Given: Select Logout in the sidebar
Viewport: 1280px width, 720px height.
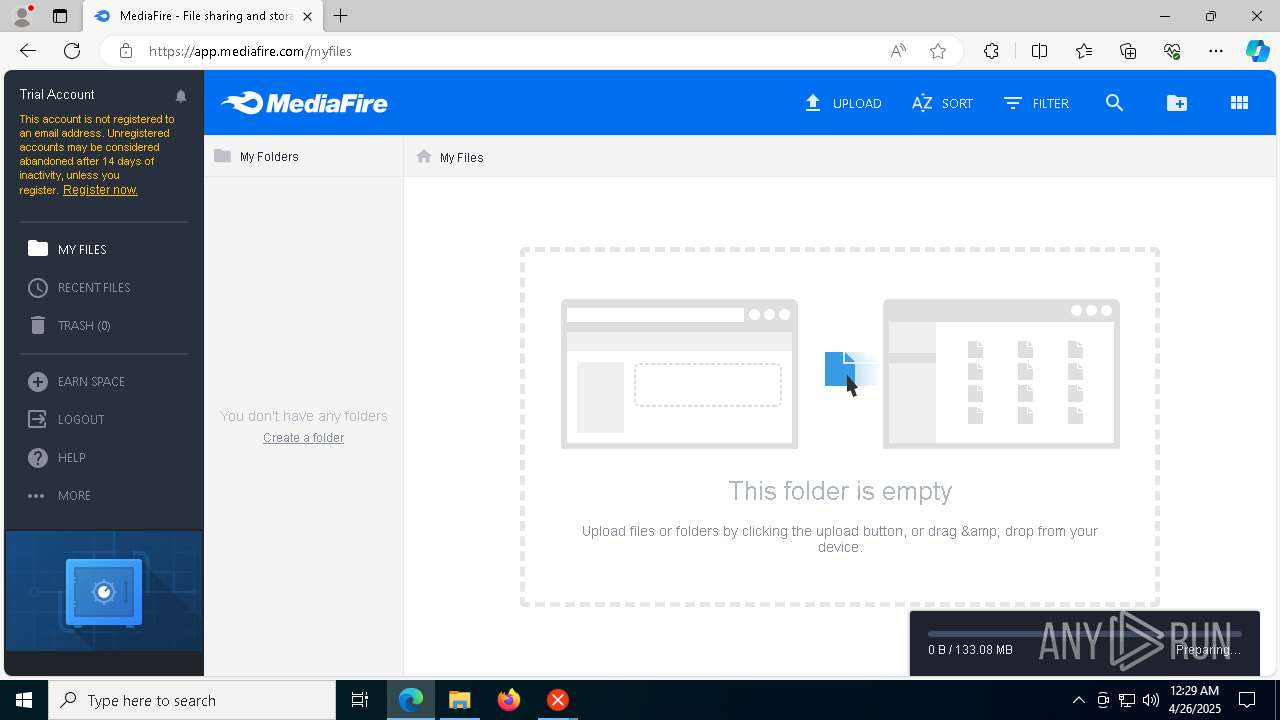Looking at the screenshot, I should [x=67, y=419].
